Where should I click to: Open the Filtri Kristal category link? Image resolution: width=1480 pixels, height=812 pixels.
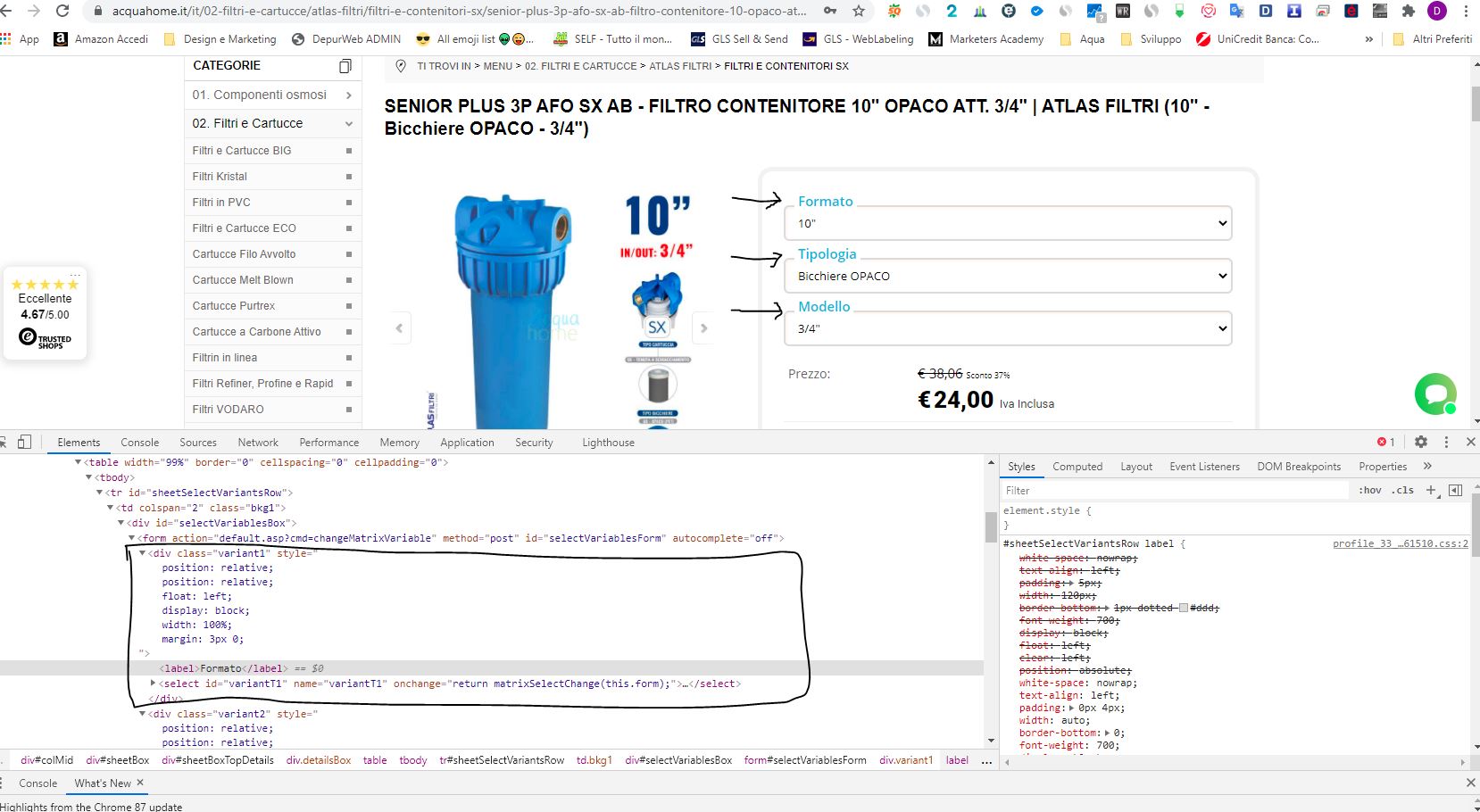pos(220,177)
